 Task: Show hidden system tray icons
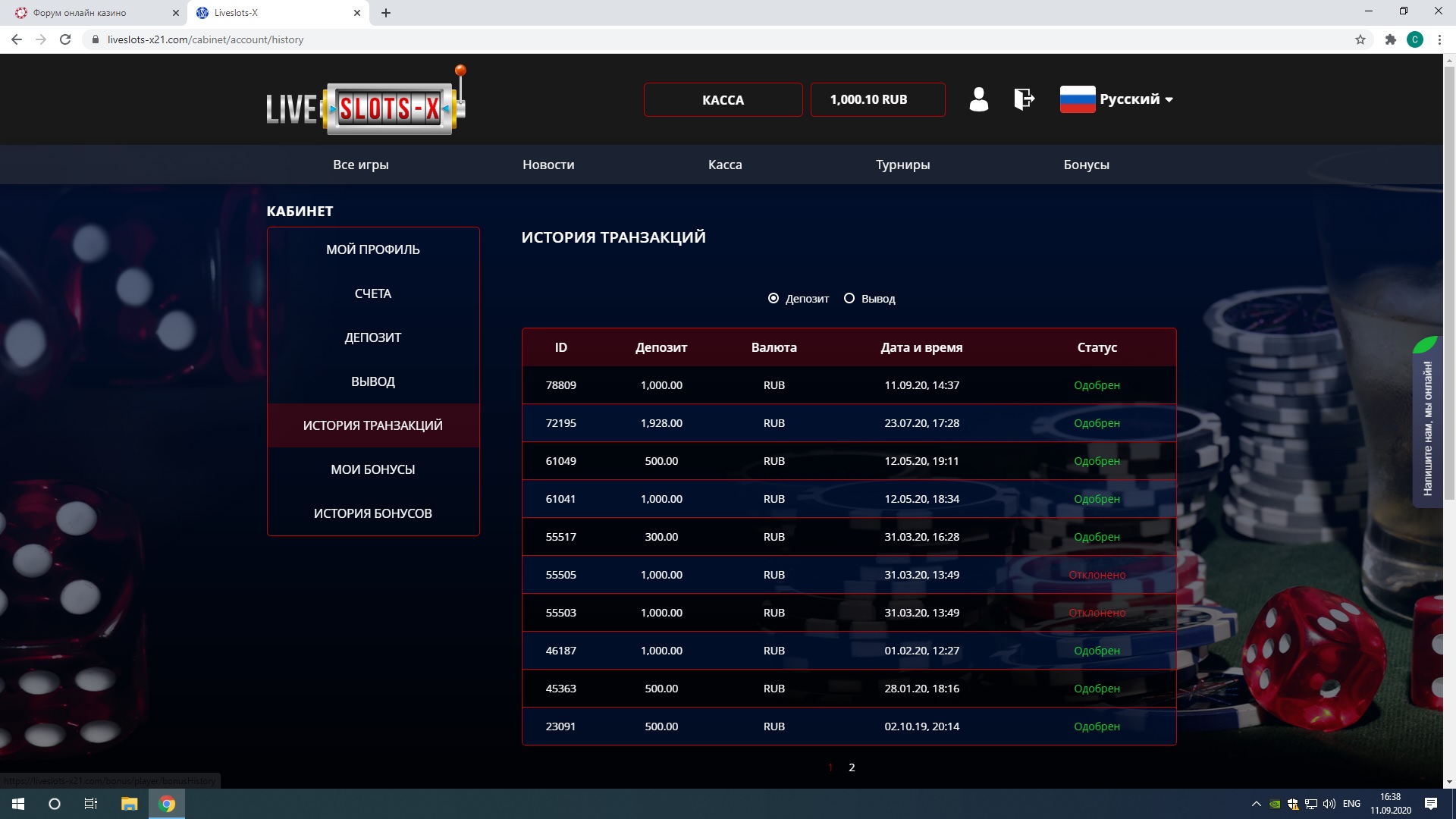pos(1256,804)
